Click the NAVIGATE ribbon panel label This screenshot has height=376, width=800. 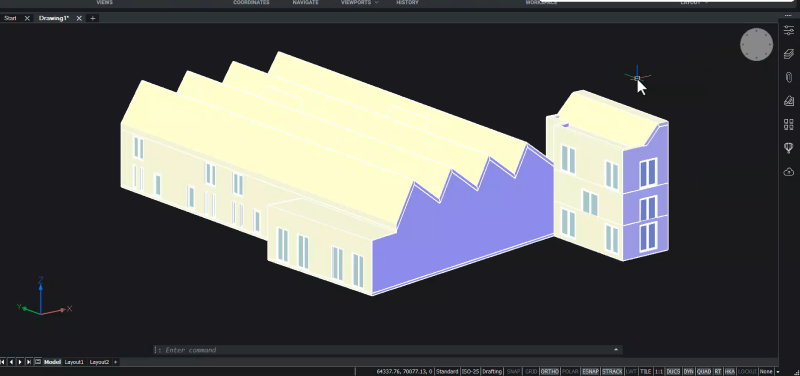coord(305,3)
